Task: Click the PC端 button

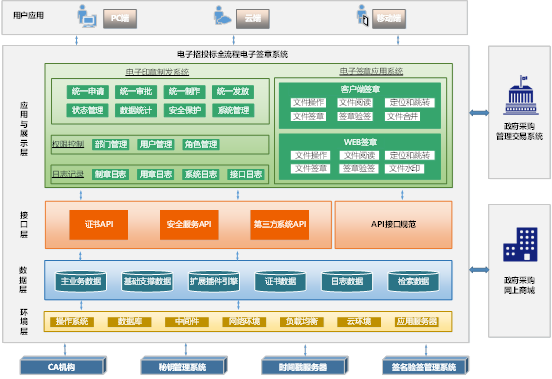Action: [120, 19]
